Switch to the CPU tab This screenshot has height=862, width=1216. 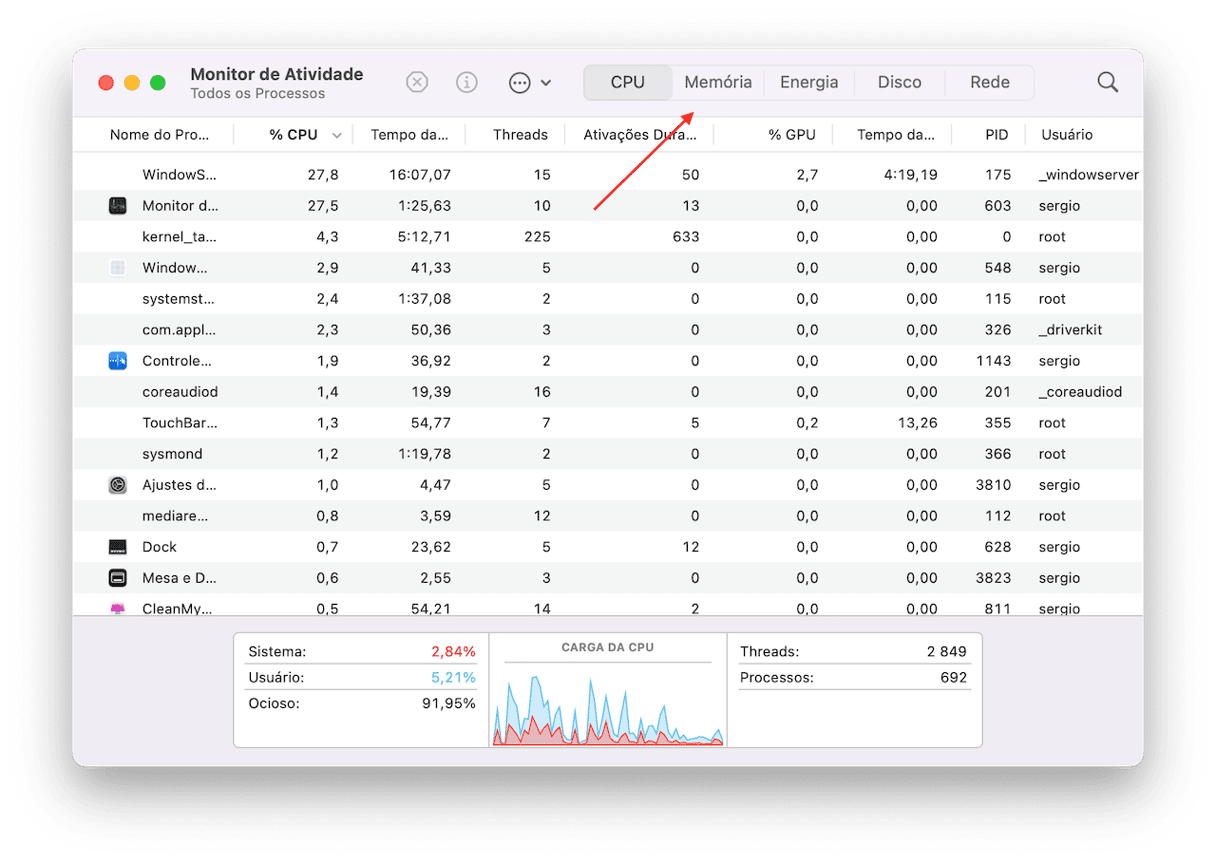coord(628,83)
